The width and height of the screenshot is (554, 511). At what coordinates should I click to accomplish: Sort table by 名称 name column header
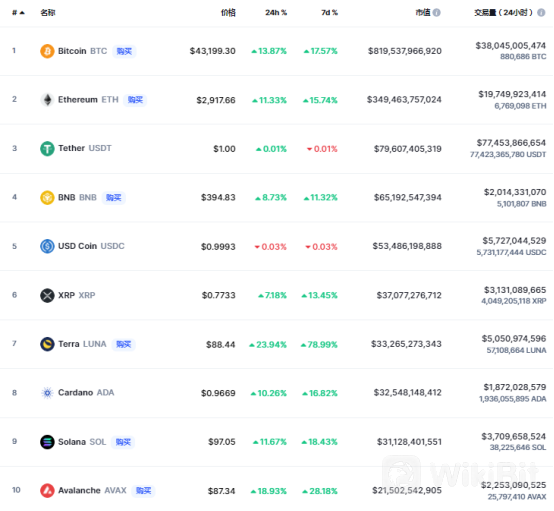pyautogui.click(x=48, y=13)
